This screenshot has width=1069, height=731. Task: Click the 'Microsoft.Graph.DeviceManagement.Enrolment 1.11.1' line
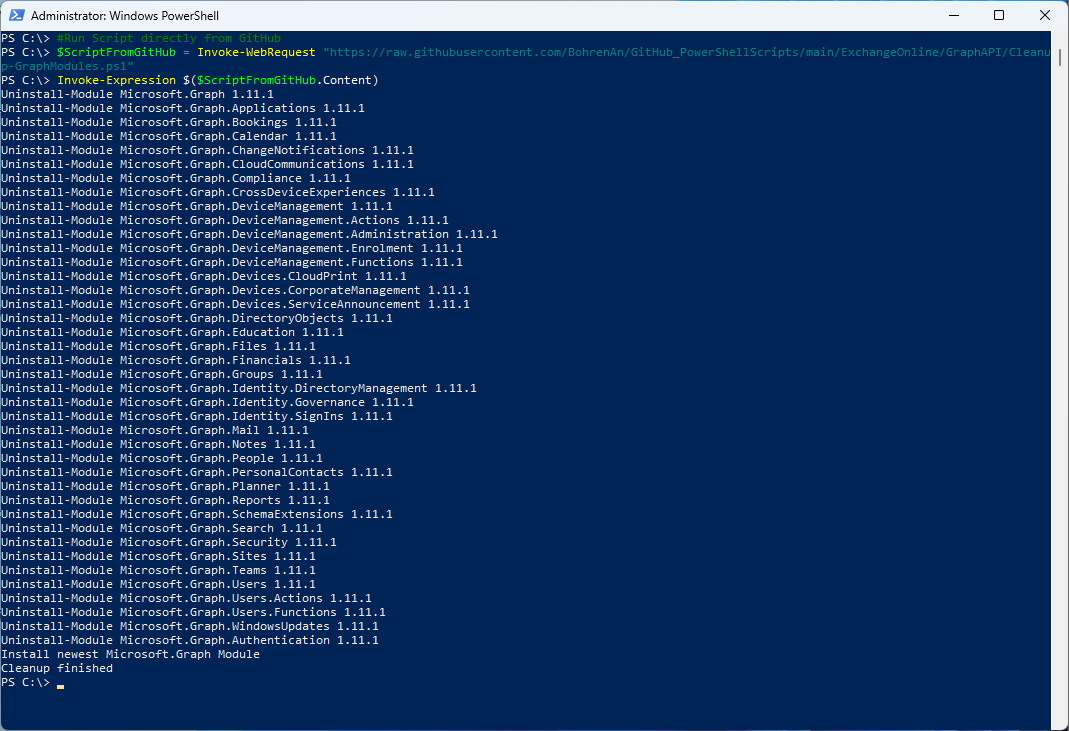point(232,248)
